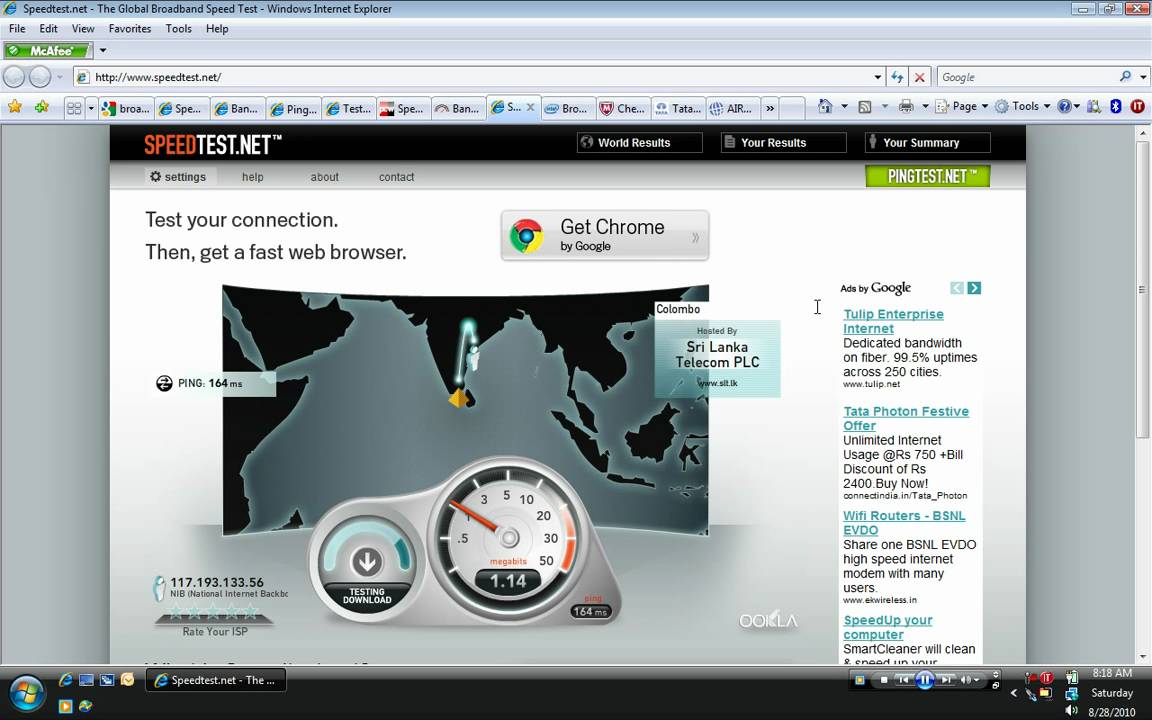Click the Bluetooth toolbar icon
Viewport: 1152px width, 720px height.
pyautogui.click(x=1115, y=107)
